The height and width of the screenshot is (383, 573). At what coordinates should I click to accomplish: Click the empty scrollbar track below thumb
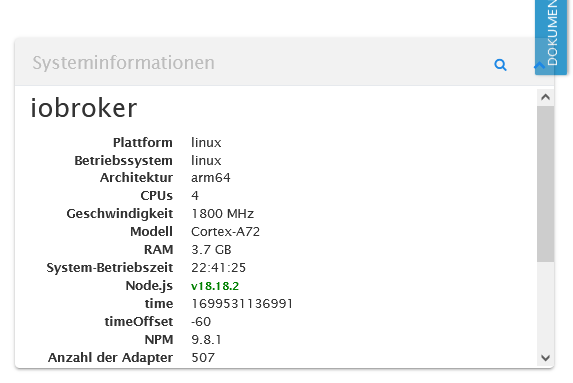pos(546,306)
